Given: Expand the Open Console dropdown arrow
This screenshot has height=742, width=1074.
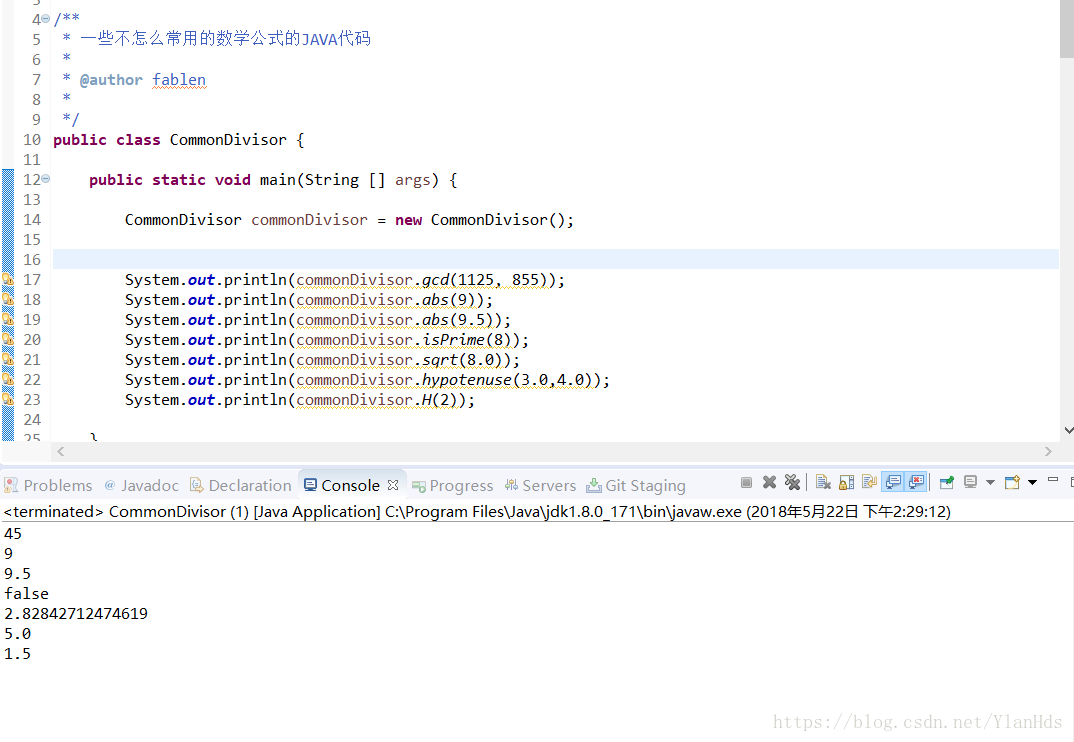Looking at the screenshot, I should click(1032, 482).
